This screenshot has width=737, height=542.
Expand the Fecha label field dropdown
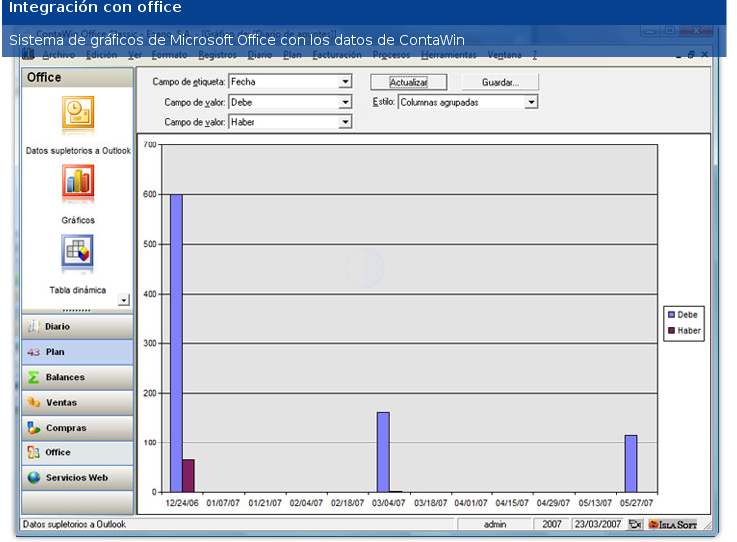(x=345, y=81)
